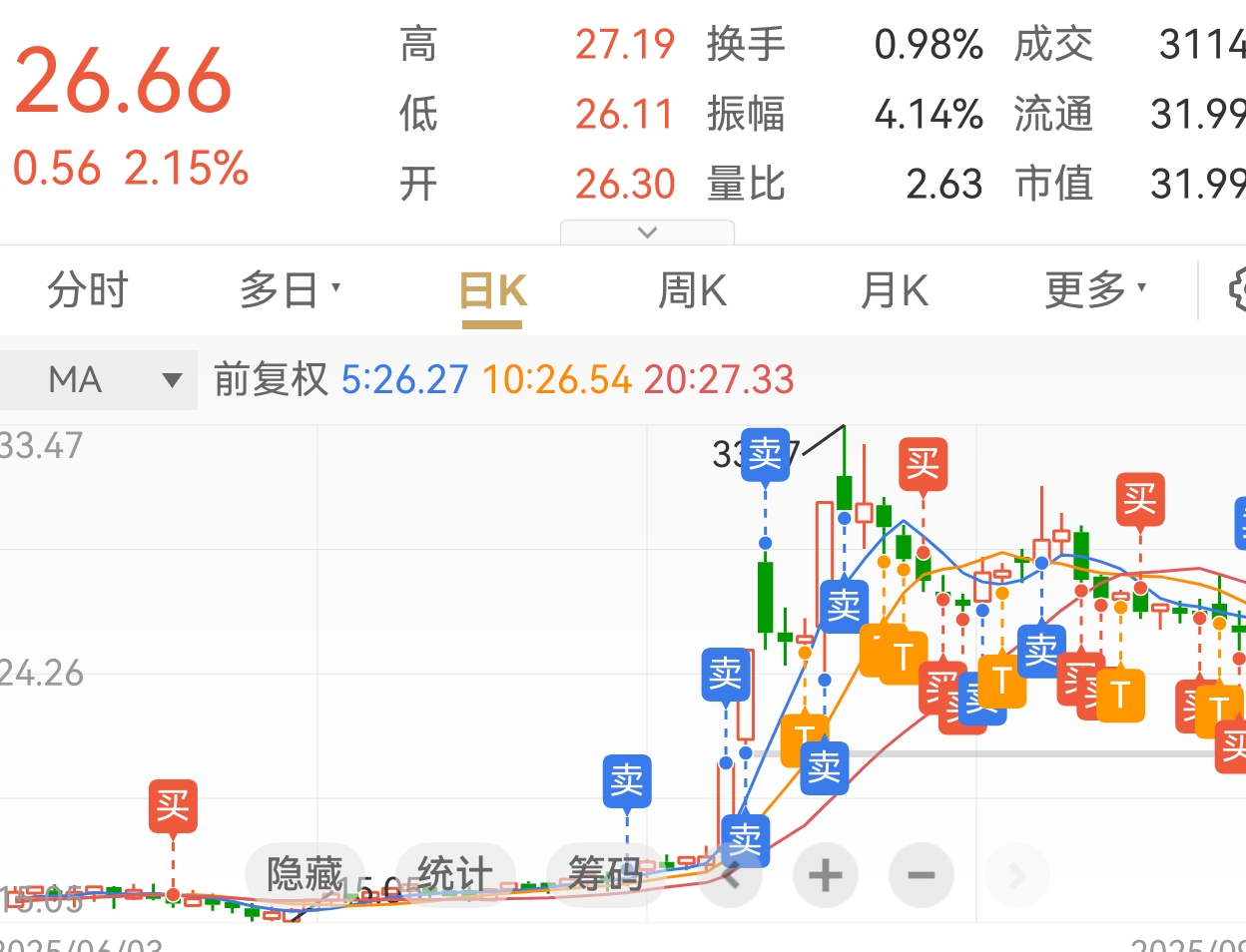Select the blue 卖 marker at the 33.47 peak

pos(766,455)
